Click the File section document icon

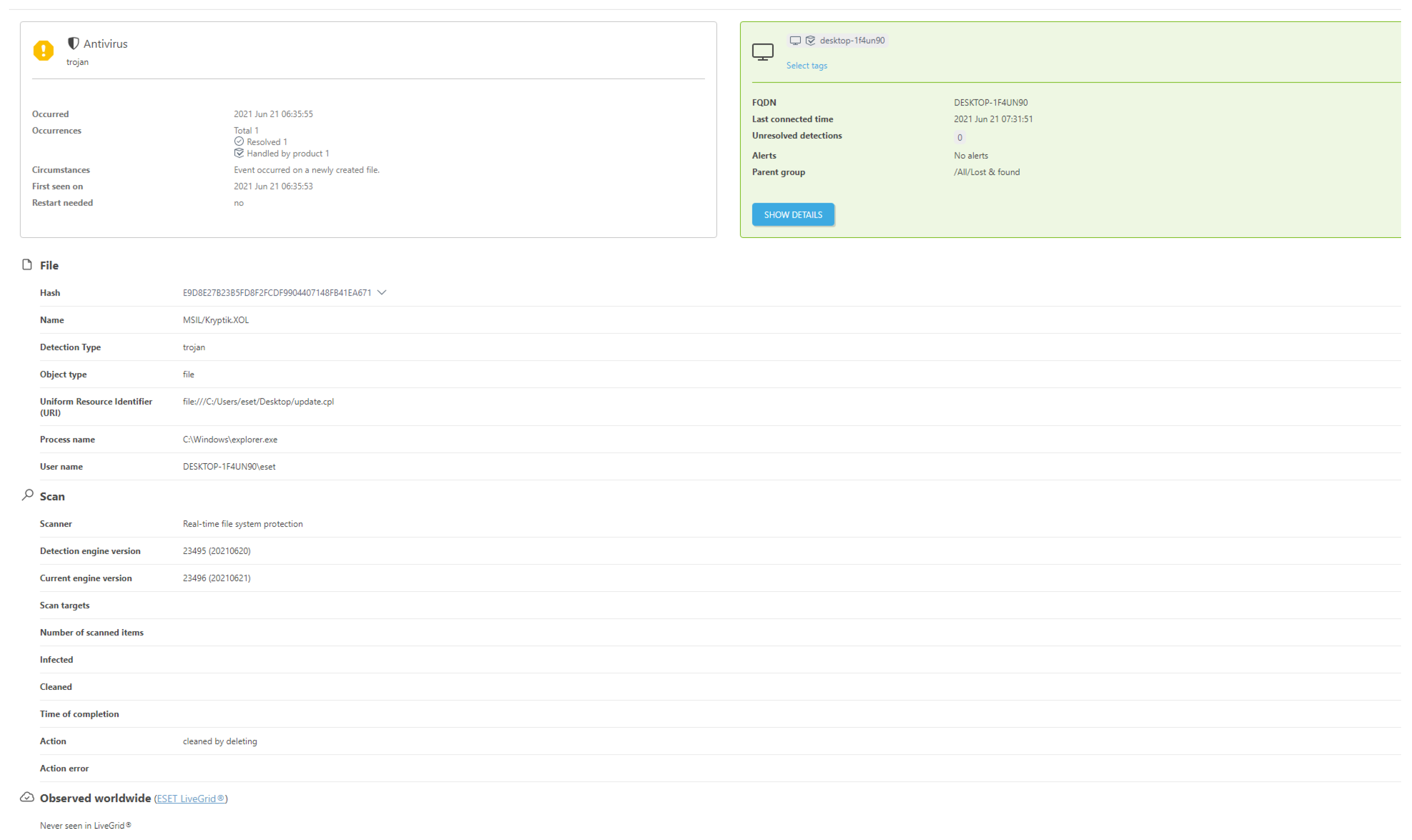27,264
